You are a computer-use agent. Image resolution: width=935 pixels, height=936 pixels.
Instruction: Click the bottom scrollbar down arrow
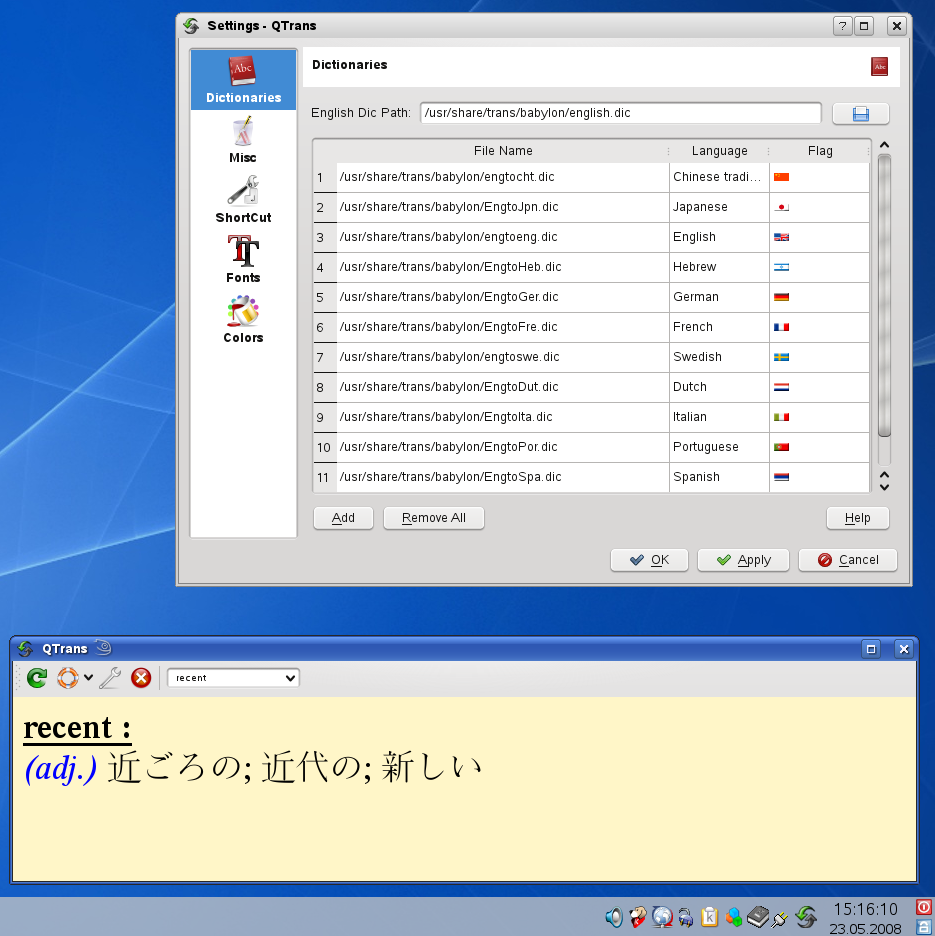884,487
